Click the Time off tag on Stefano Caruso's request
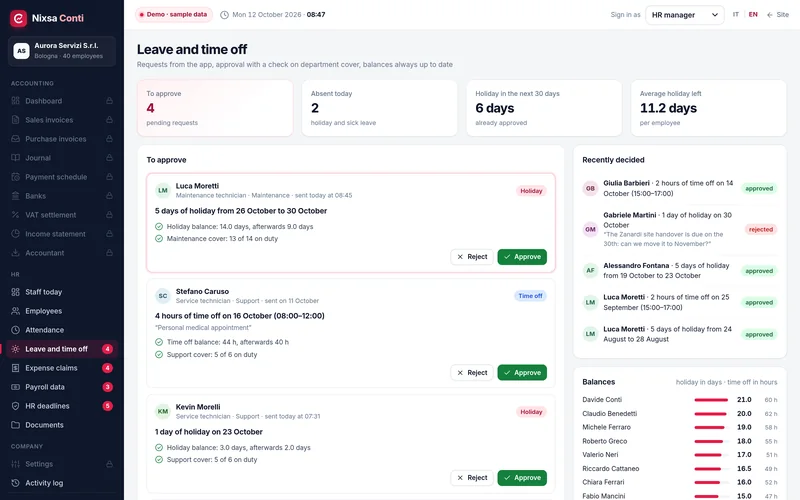Image resolution: width=800 pixels, height=500 pixels. 530,296
